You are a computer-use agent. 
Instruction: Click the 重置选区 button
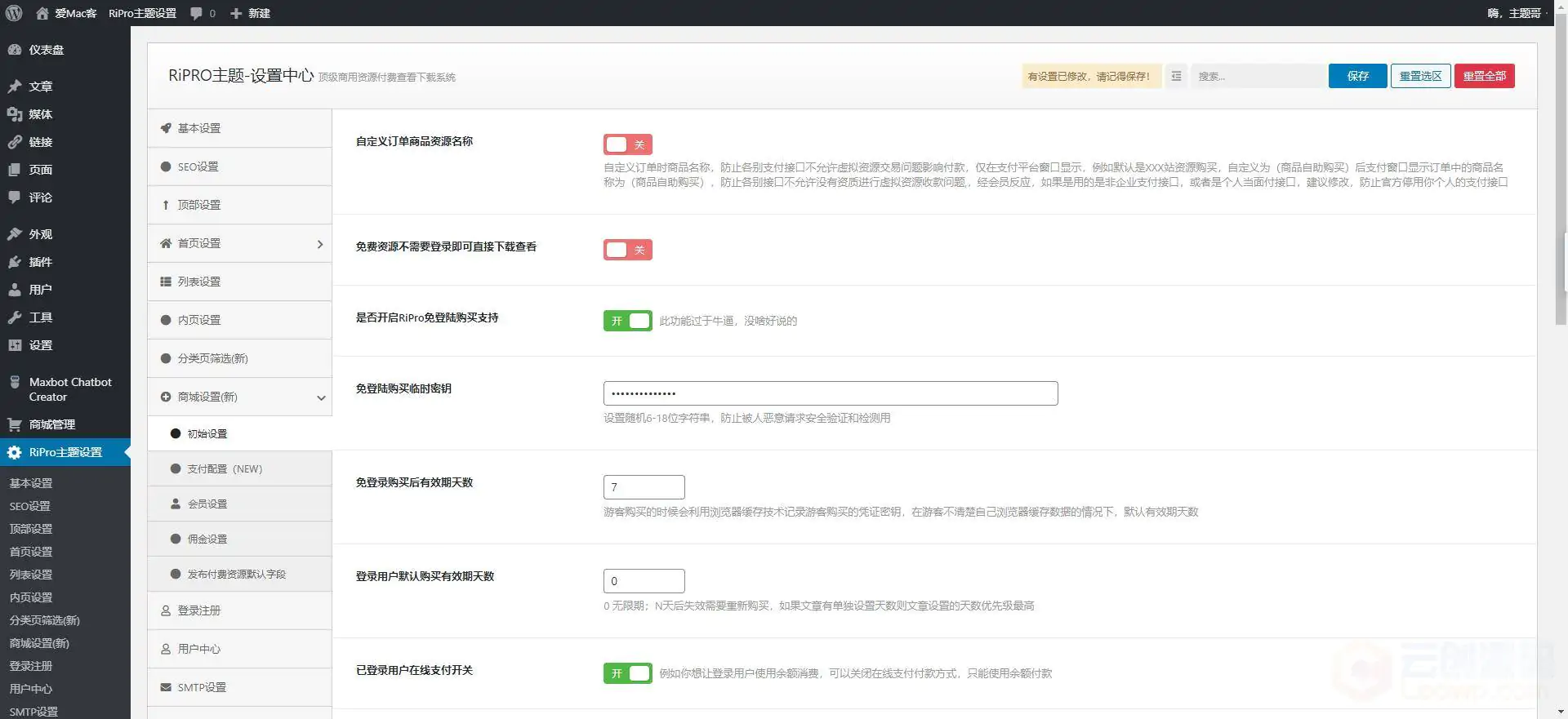tap(1420, 76)
